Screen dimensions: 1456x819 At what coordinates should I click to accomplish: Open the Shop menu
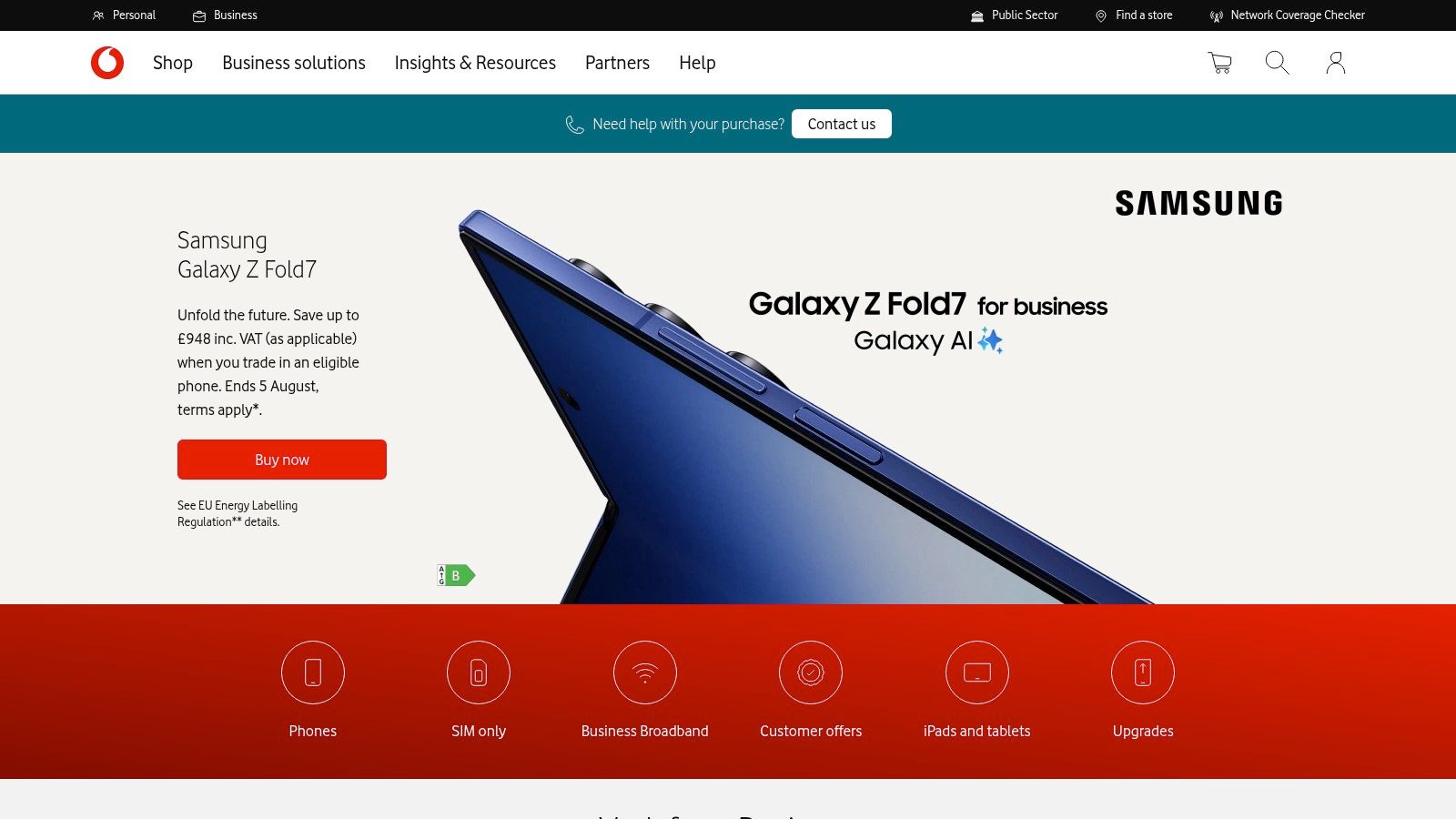pos(173,63)
